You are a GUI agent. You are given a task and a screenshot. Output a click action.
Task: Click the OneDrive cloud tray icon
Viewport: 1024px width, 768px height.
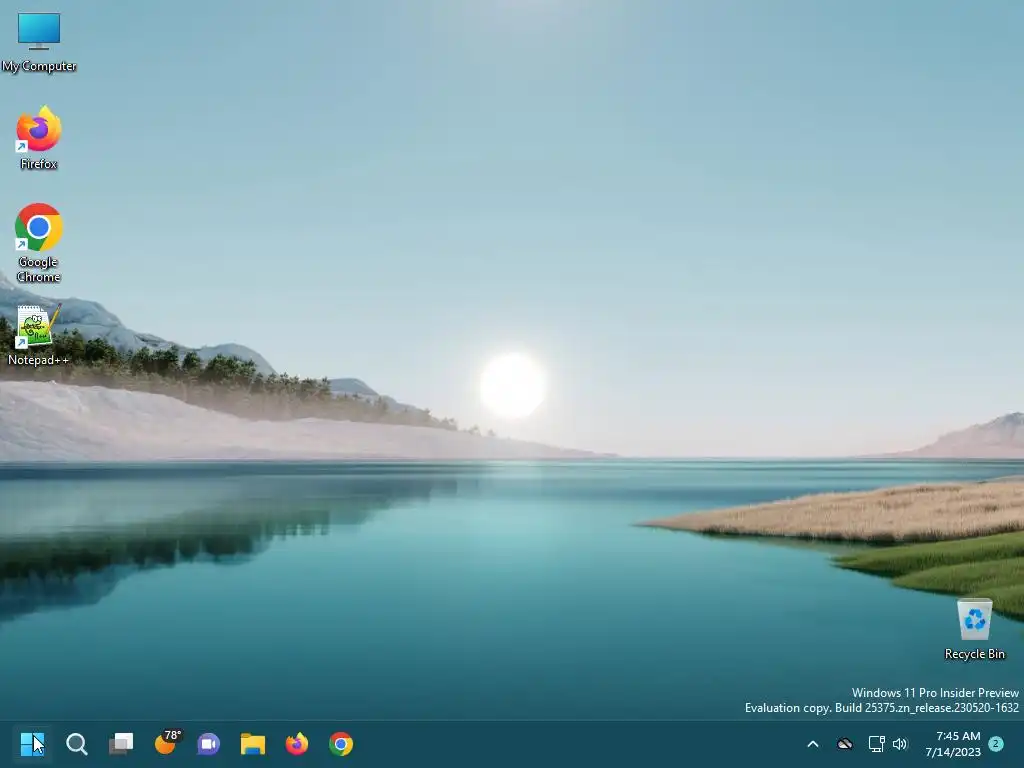click(x=845, y=744)
